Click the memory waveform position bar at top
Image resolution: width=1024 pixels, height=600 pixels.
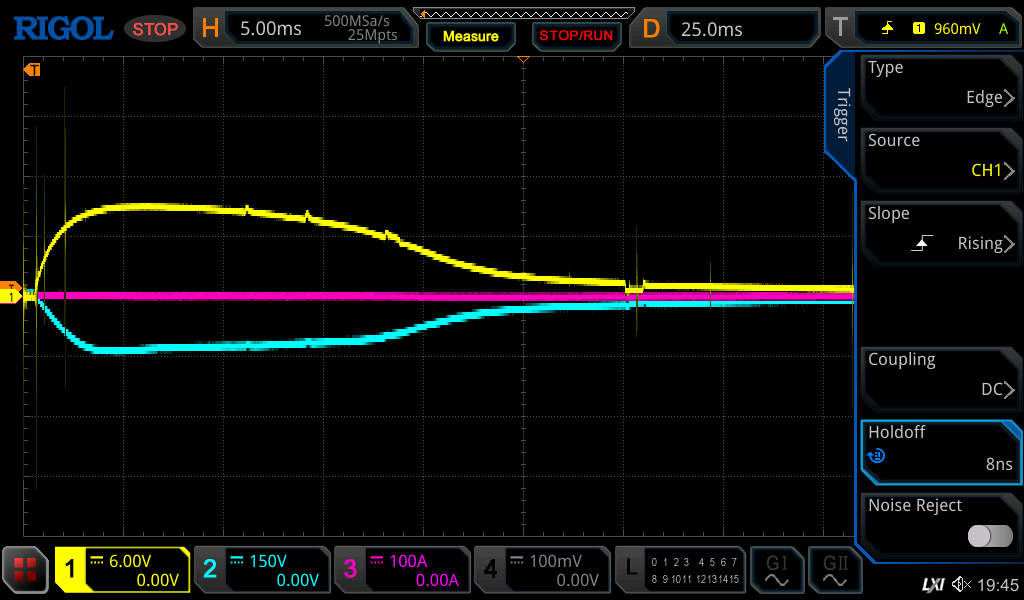tap(524, 14)
